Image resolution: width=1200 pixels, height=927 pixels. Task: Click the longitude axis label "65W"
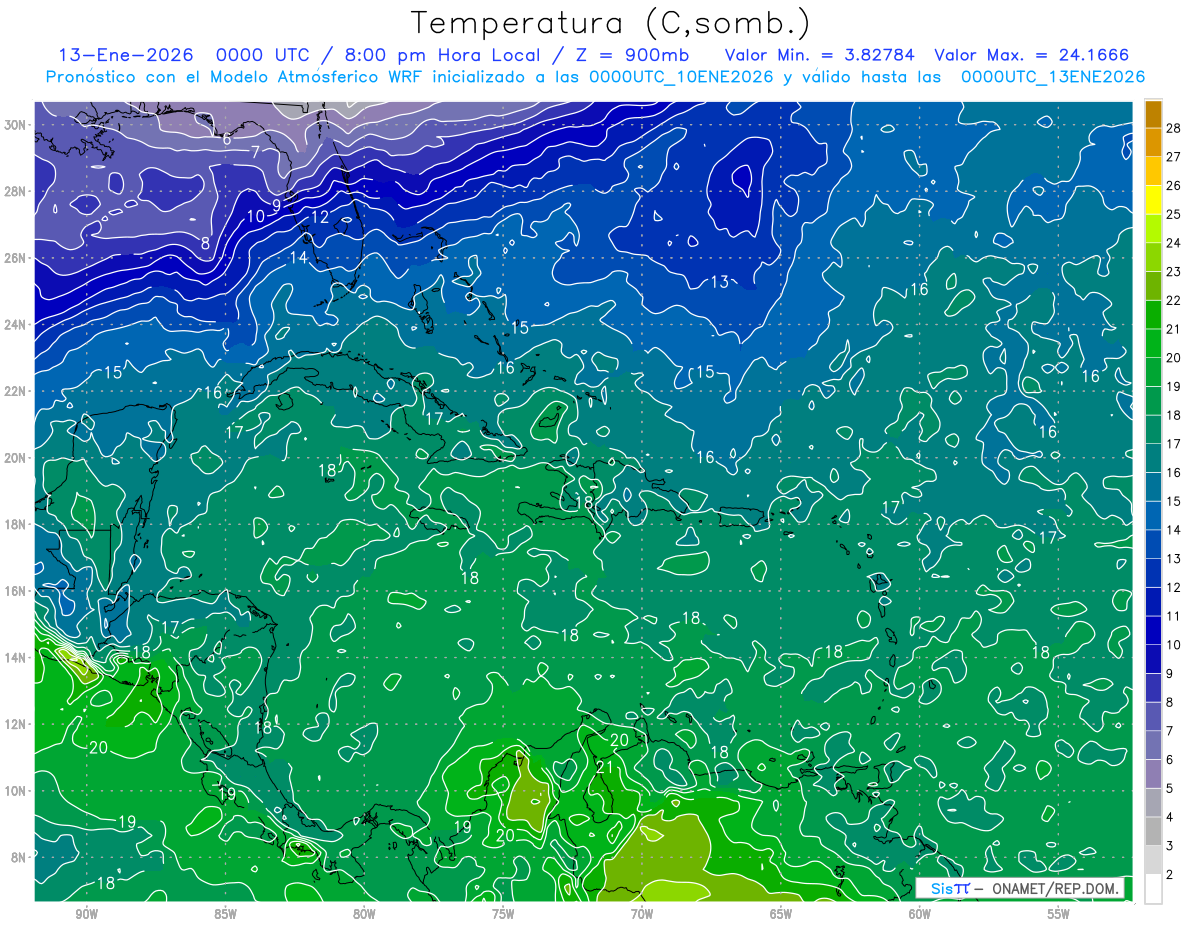click(x=781, y=914)
